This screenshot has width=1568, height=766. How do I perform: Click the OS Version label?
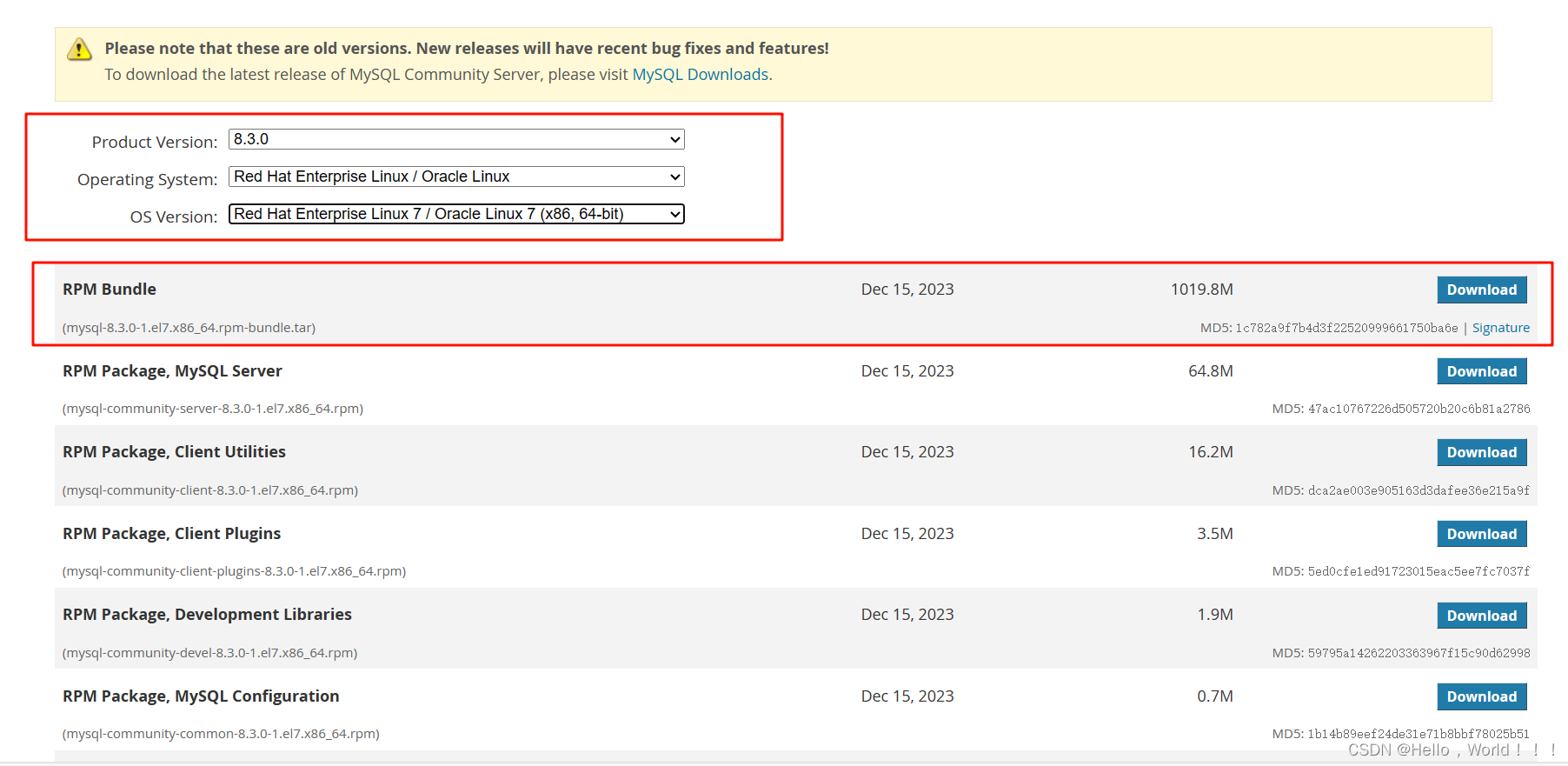click(x=174, y=216)
